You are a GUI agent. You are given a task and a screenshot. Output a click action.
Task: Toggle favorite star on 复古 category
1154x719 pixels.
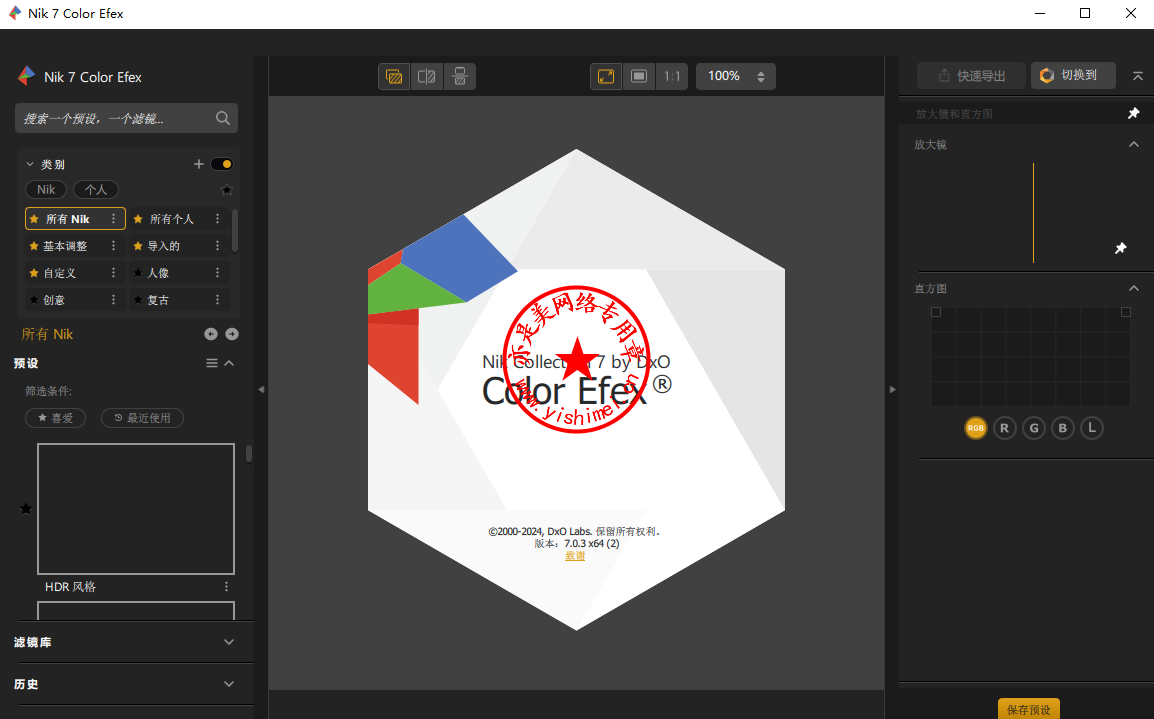click(138, 300)
